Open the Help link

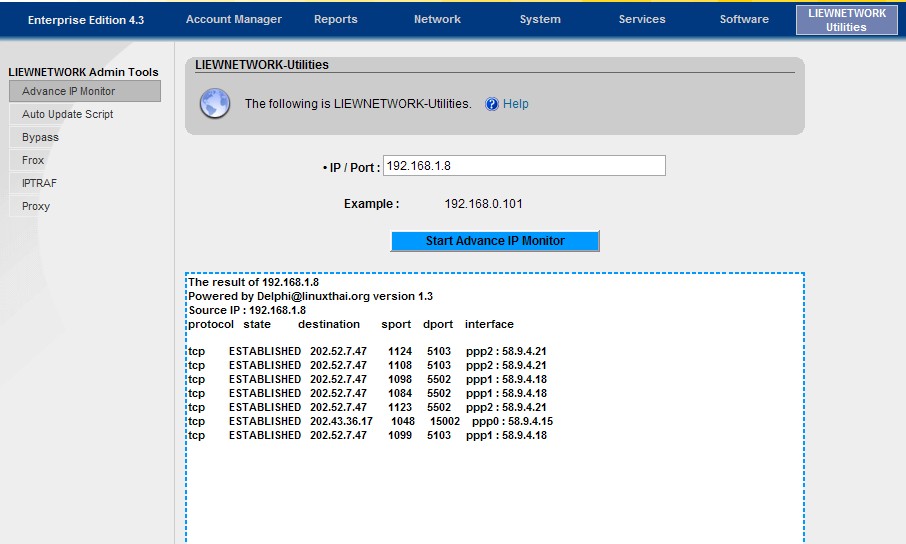[515, 104]
